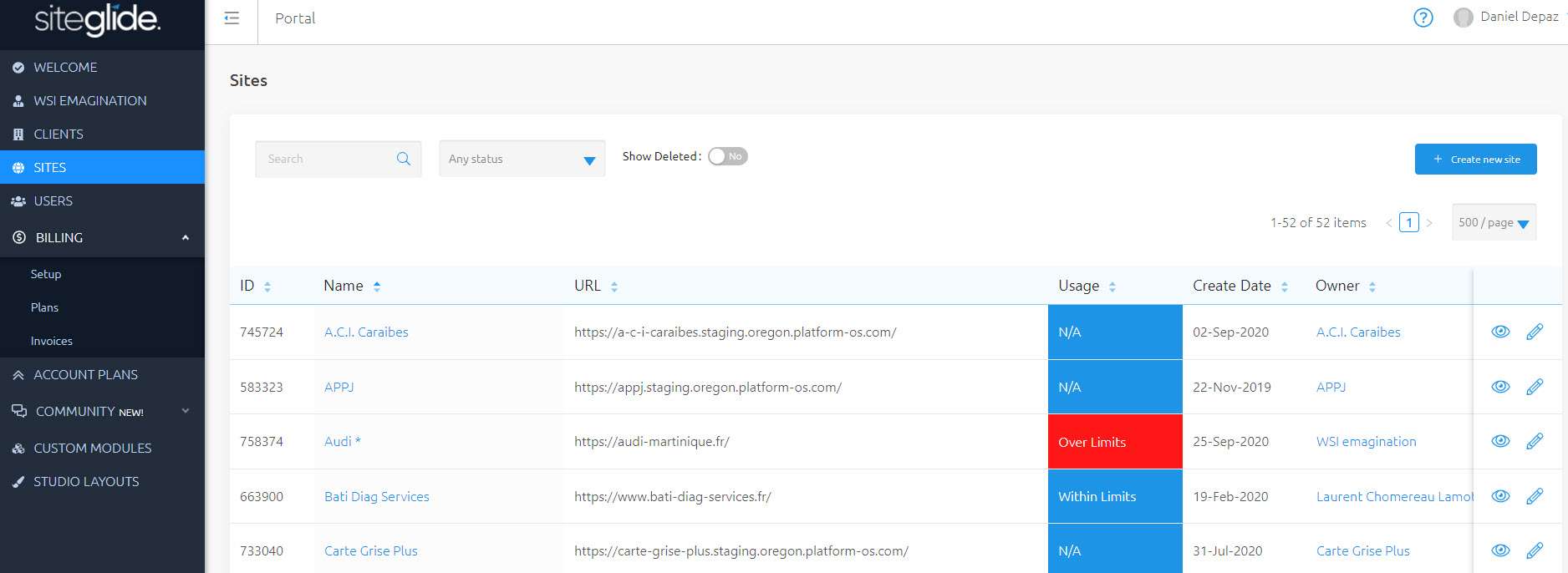Sort by Create Date column arrows
Image resolution: width=1568 pixels, height=573 pixels.
click(1285, 286)
